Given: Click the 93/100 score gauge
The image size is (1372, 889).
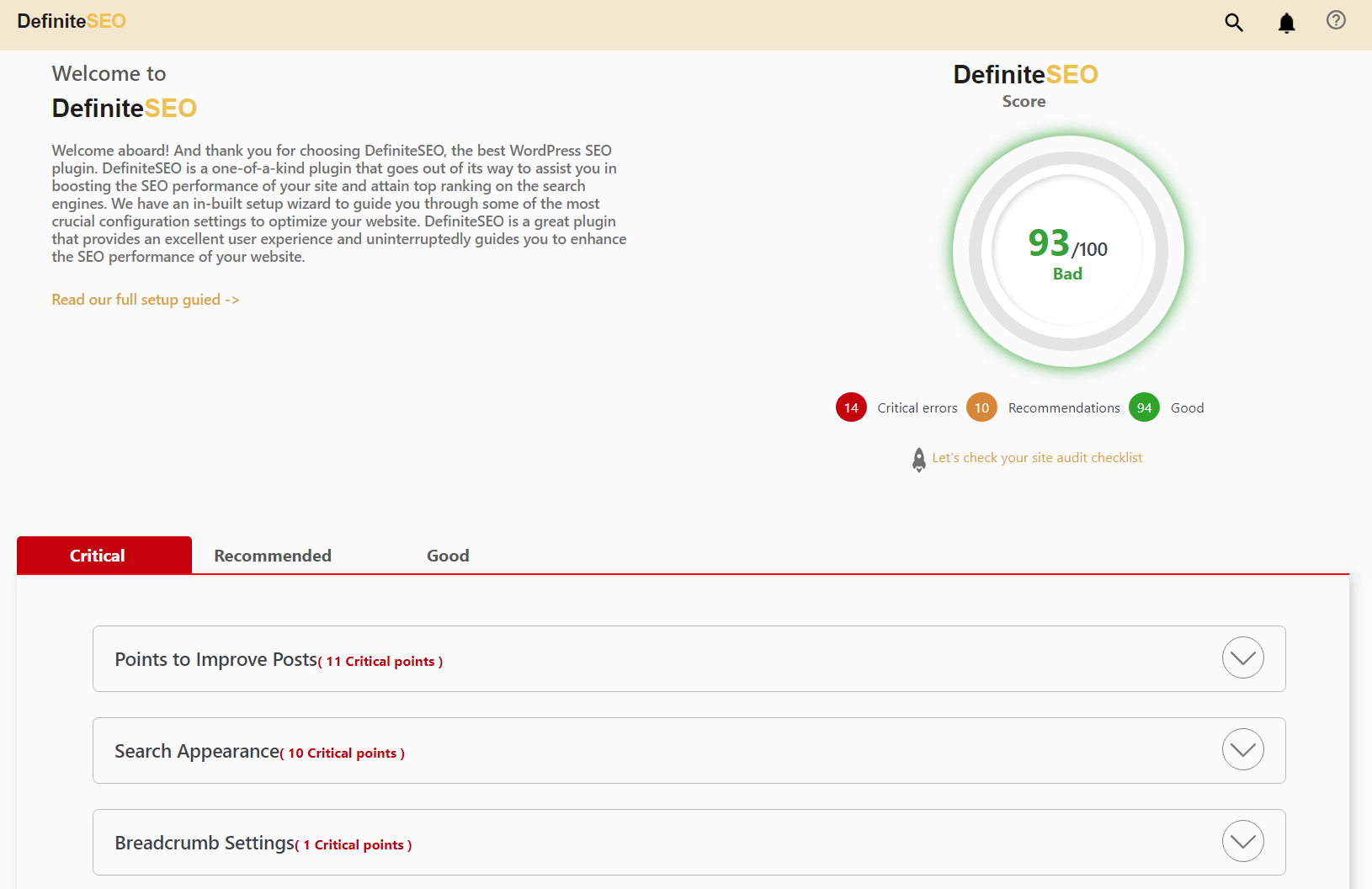Looking at the screenshot, I should [x=1068, y=251].
